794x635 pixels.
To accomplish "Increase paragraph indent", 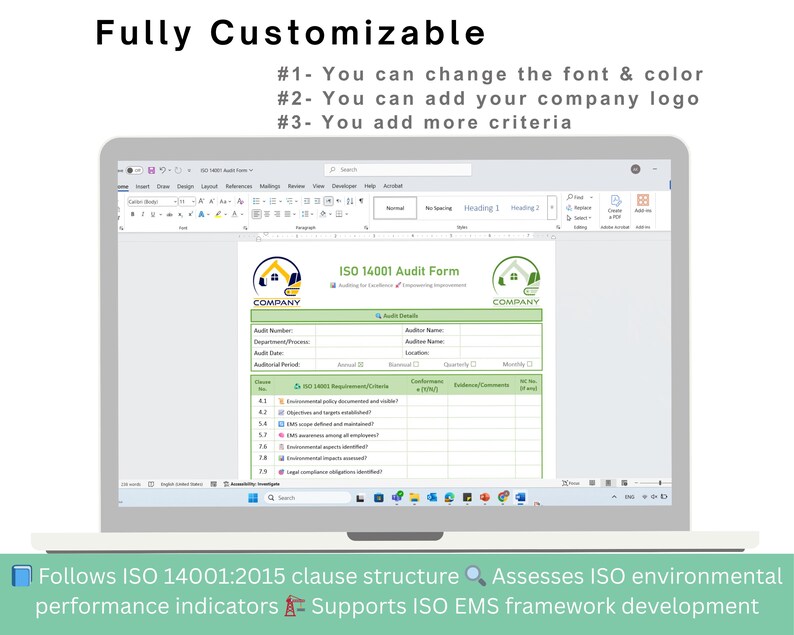I will pos(317,201).
